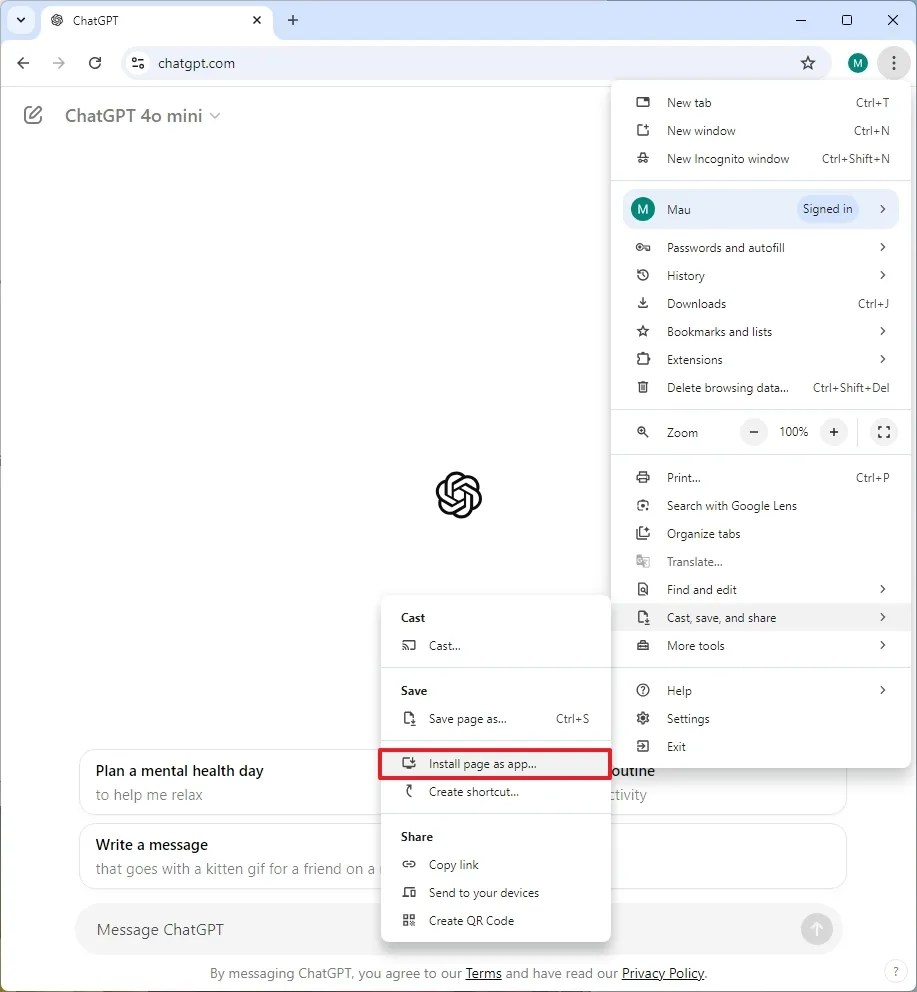Open full screen mode from the Zoom row

(883, 432)
